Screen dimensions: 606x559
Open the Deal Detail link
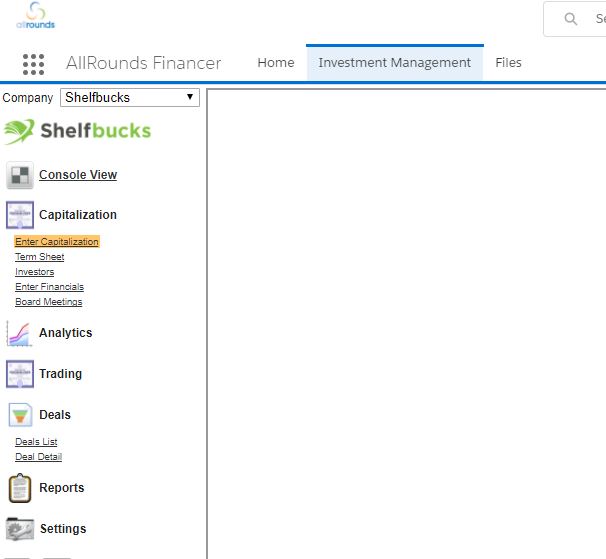point(39,457)
